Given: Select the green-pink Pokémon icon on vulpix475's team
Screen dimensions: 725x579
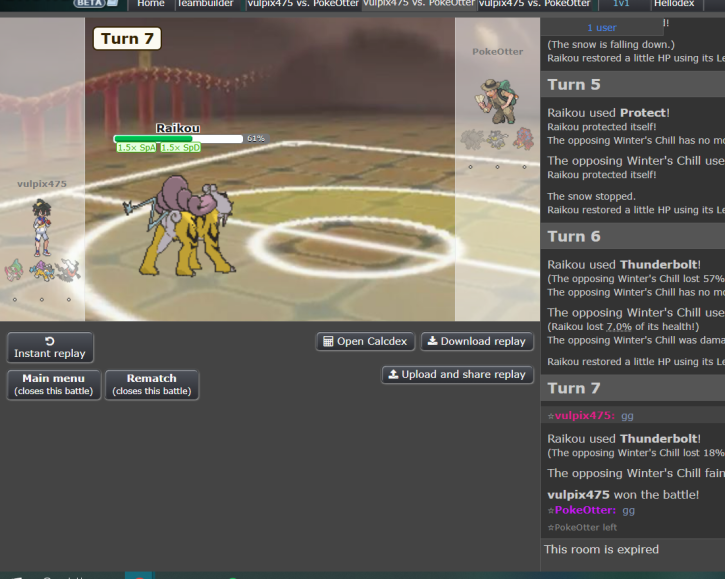Looking at the screenshot, I should pos(14,270).
